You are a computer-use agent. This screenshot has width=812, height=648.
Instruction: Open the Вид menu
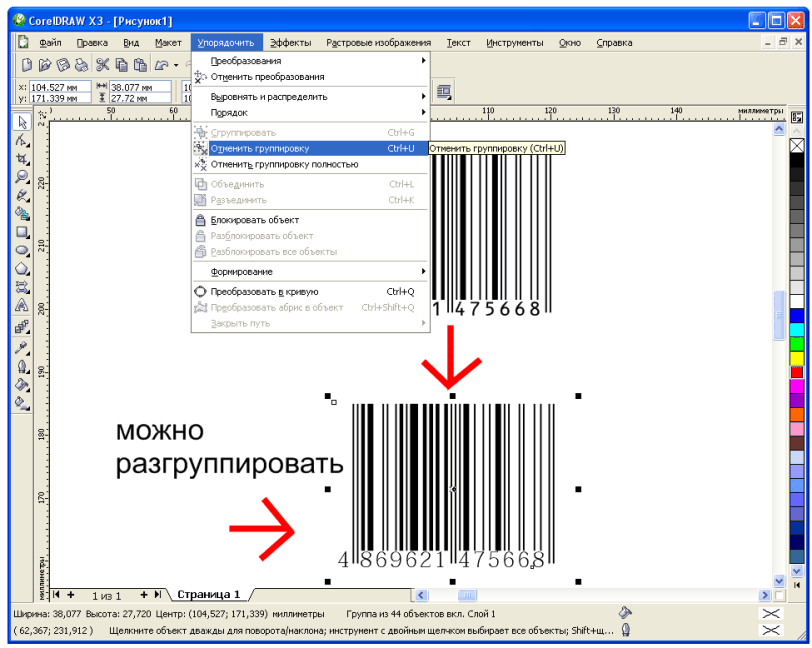131,43
